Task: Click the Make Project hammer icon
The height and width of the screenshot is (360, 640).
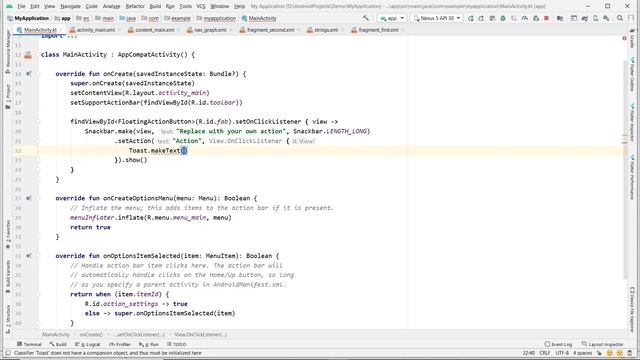Action: tap(366, 18)
